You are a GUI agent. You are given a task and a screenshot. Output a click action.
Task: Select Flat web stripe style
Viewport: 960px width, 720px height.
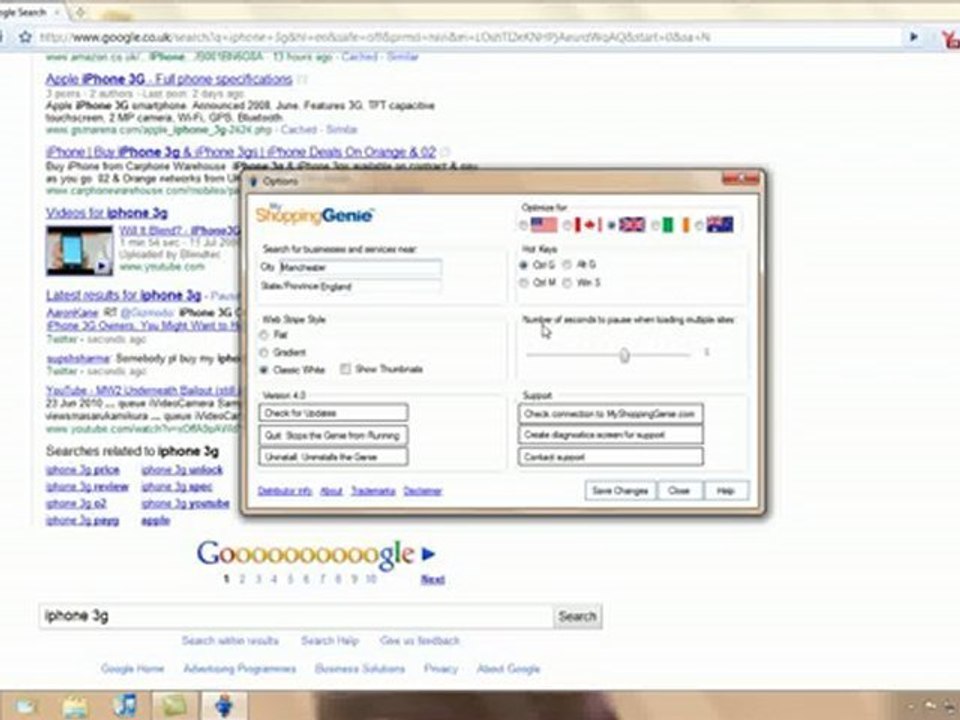pyautogui.click(x=264, y=335)
